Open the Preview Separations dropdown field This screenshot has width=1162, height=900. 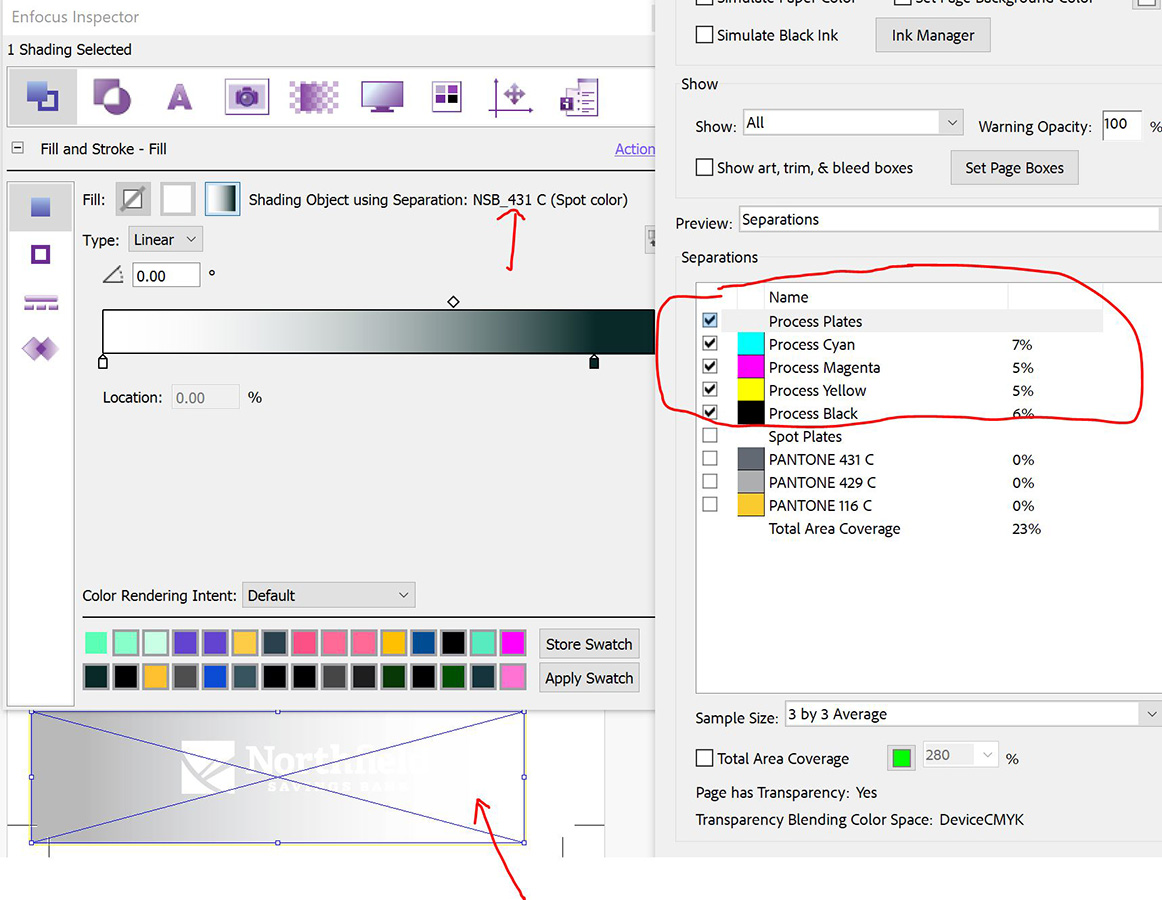(x=949, y=219)
